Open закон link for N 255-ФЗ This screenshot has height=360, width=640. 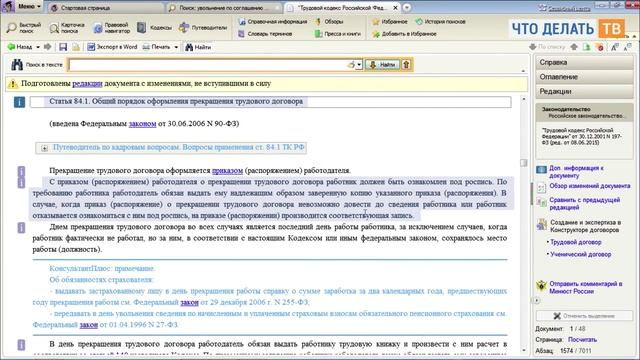(189, 302)
